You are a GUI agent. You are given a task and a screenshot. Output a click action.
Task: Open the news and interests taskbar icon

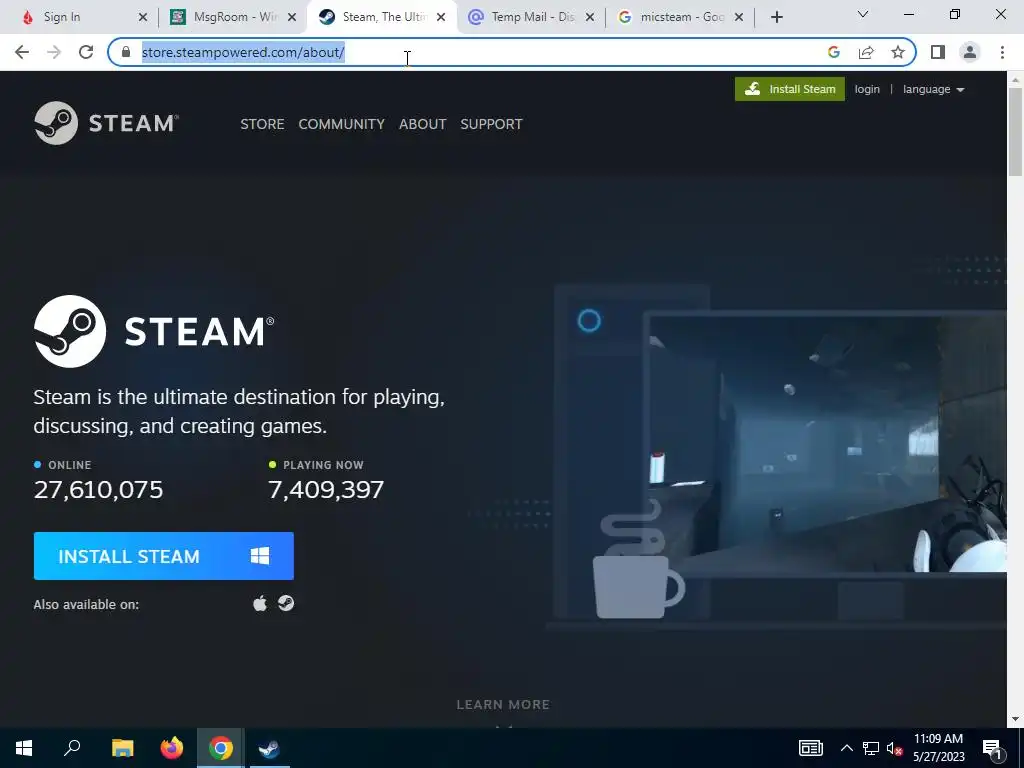[x=810, y=748]
